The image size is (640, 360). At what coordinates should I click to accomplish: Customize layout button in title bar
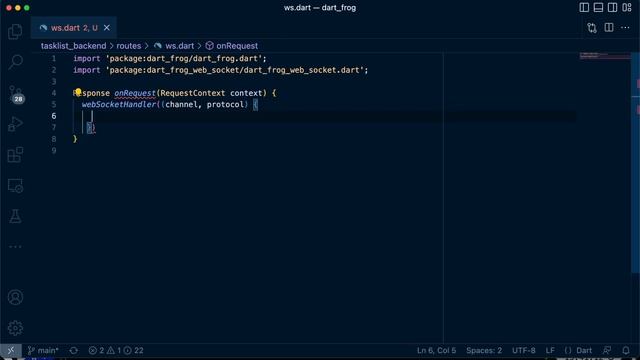click(627, 7)
